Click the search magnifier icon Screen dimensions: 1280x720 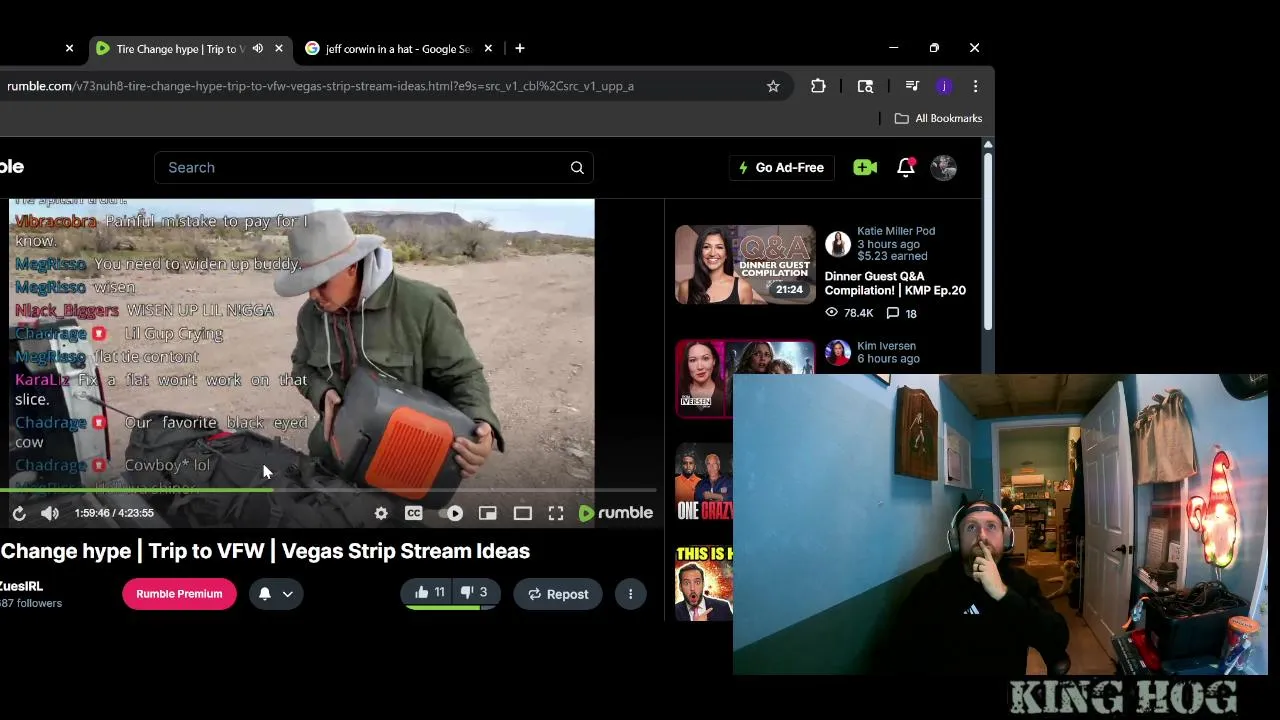577,167
